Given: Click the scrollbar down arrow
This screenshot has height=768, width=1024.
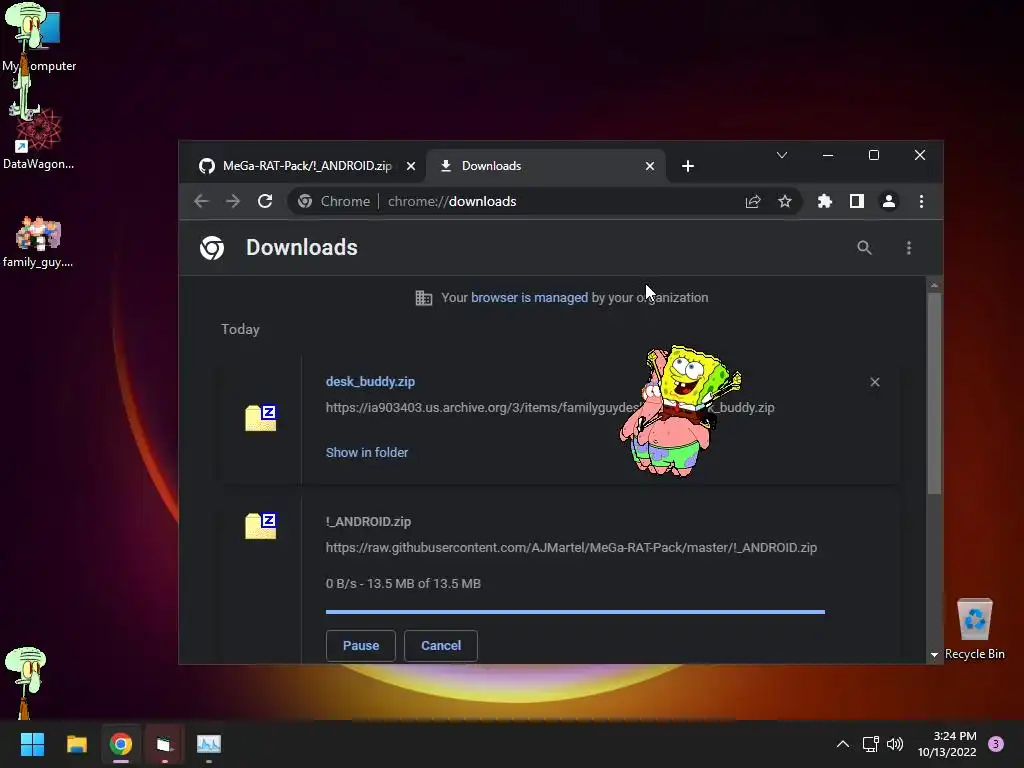Looking at the screenshot, I should [935, 654].
